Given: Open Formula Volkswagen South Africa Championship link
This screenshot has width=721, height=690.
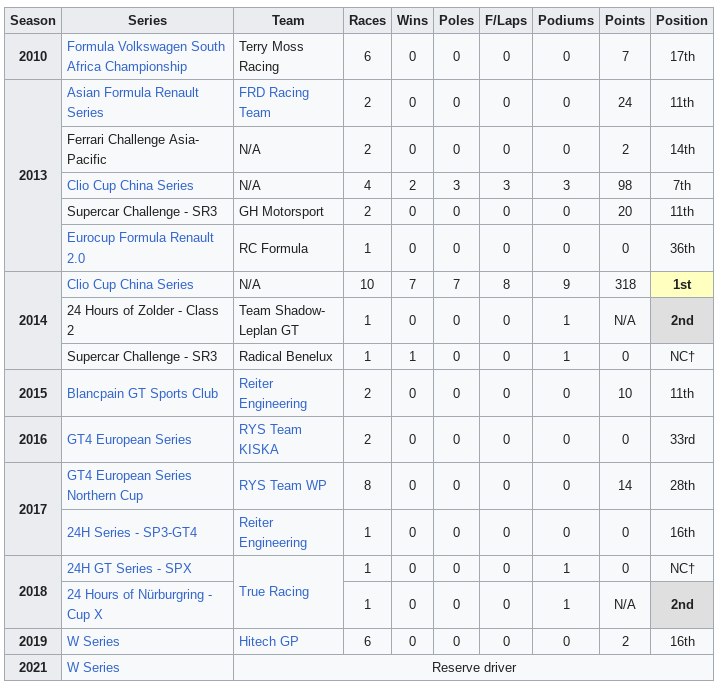Looking at the screenshot, I should point(146,57).
